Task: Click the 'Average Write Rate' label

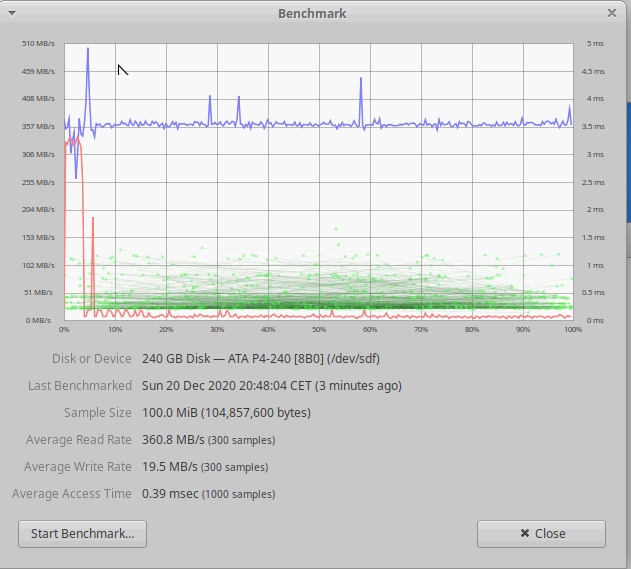Action: (78, 467)
